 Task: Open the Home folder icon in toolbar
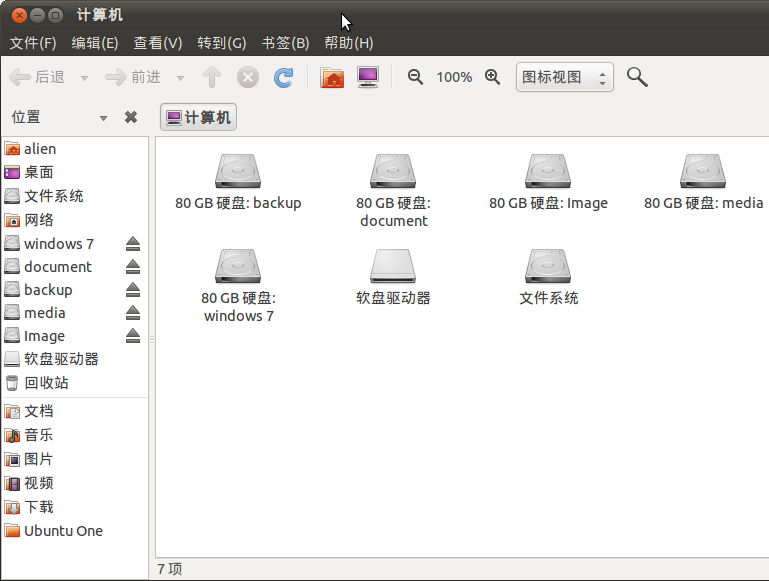[332, 77]
